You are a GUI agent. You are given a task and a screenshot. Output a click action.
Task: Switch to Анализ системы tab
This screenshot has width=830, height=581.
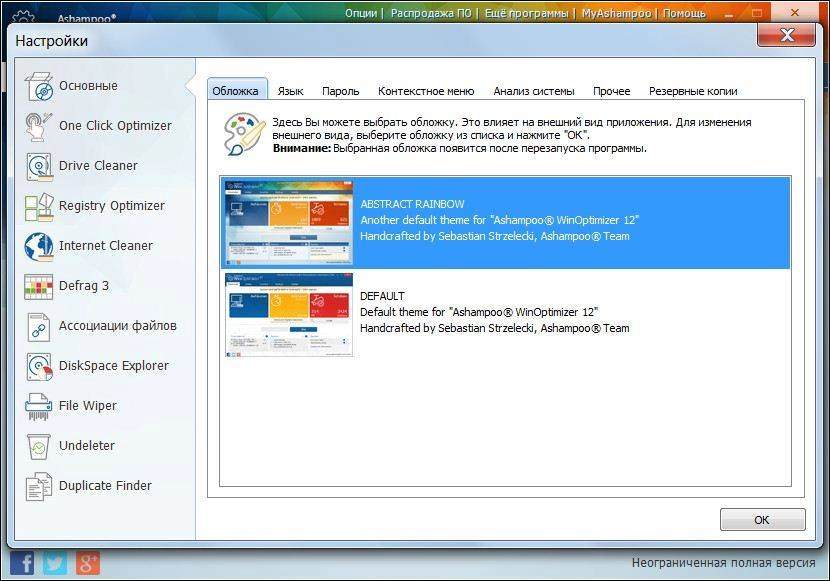[x=534, y=91]
